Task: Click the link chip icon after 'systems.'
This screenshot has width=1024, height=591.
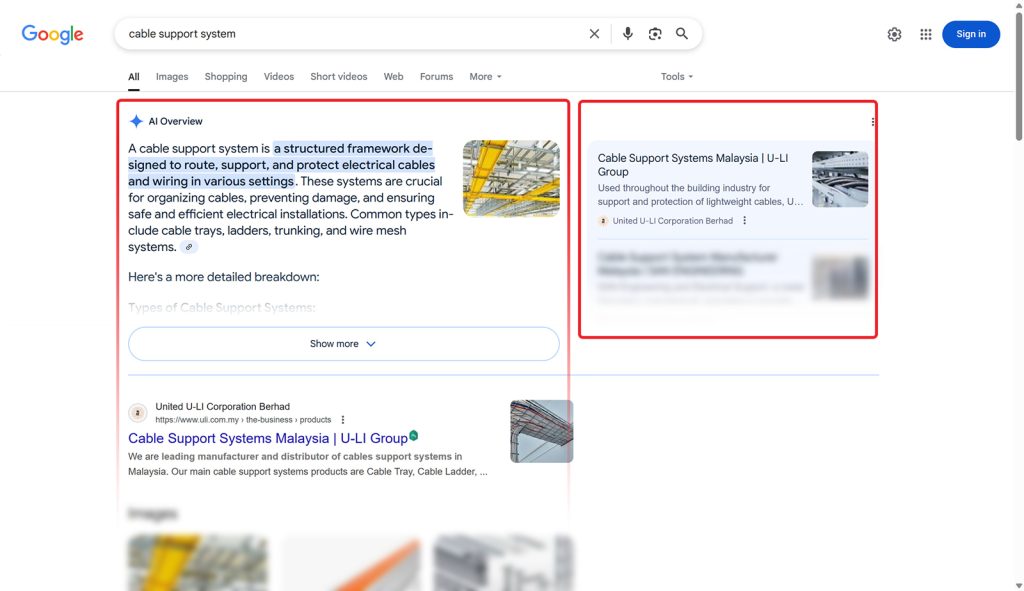Action: click(189, 247)
